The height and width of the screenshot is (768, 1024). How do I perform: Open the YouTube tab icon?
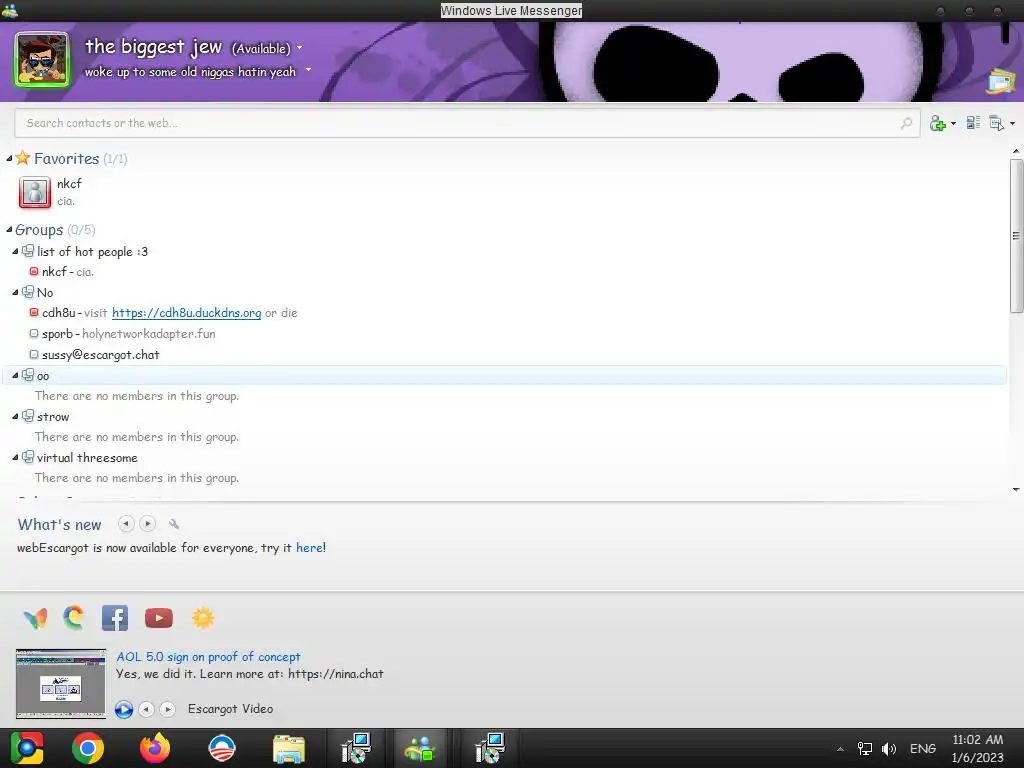pyautogui.click(x=159, y=618)
